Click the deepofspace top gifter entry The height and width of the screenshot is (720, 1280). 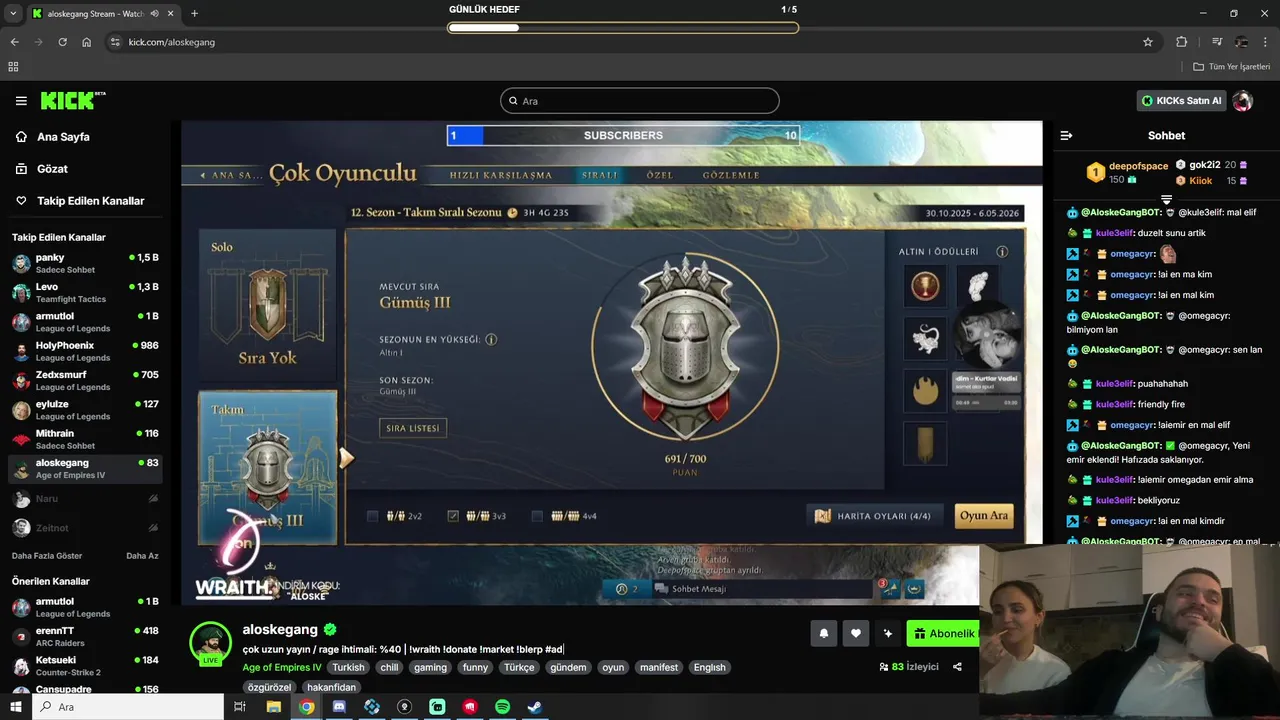point(1128,173)
